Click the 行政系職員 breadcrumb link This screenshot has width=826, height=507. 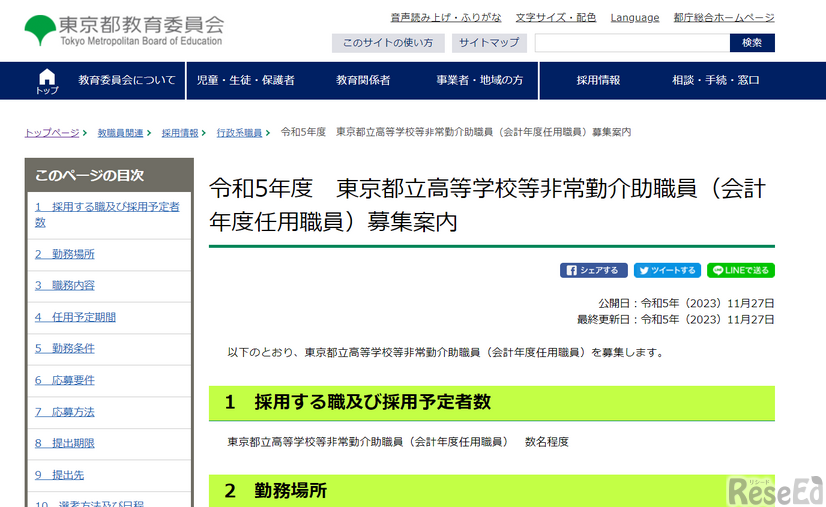point(239,132)
